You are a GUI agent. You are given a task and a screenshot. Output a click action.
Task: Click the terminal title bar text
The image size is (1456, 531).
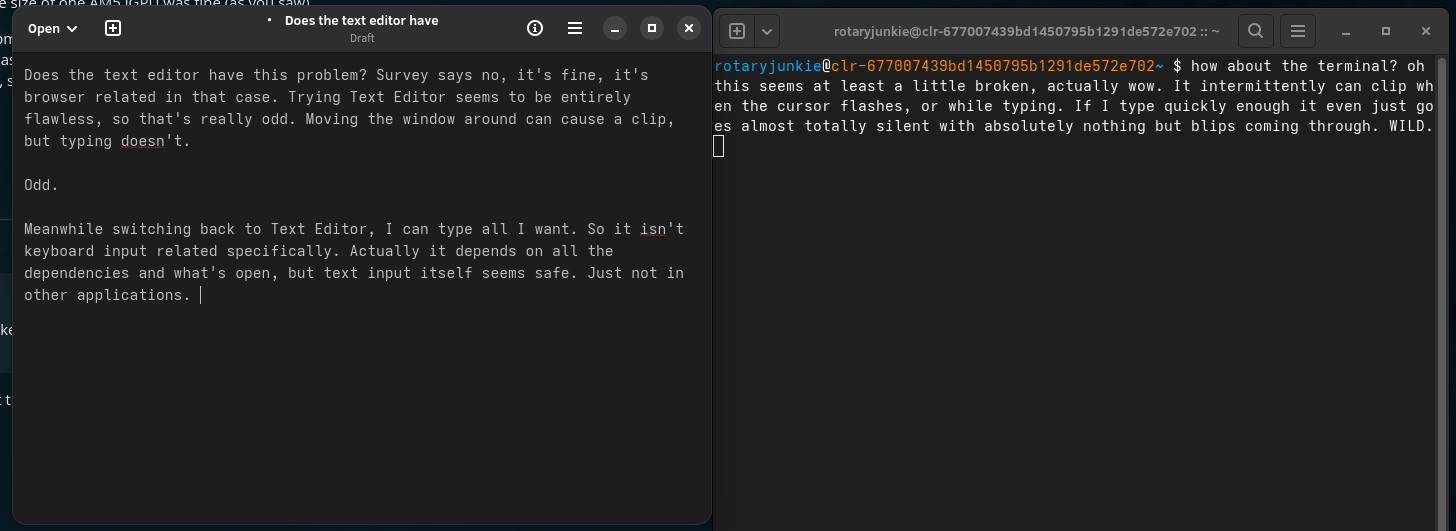(1026, 31)
